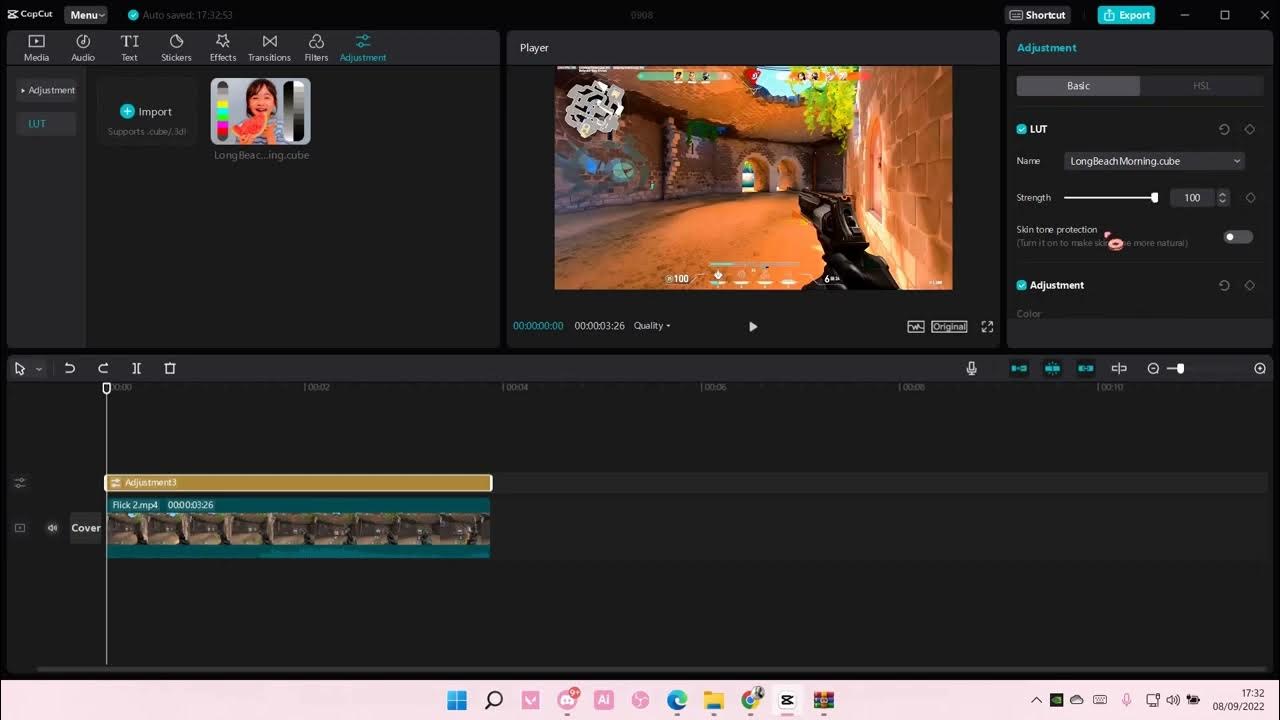This screenshot has width=1280, height=720.
Task: Toggle preview axis
Action: click(1119, 369)
